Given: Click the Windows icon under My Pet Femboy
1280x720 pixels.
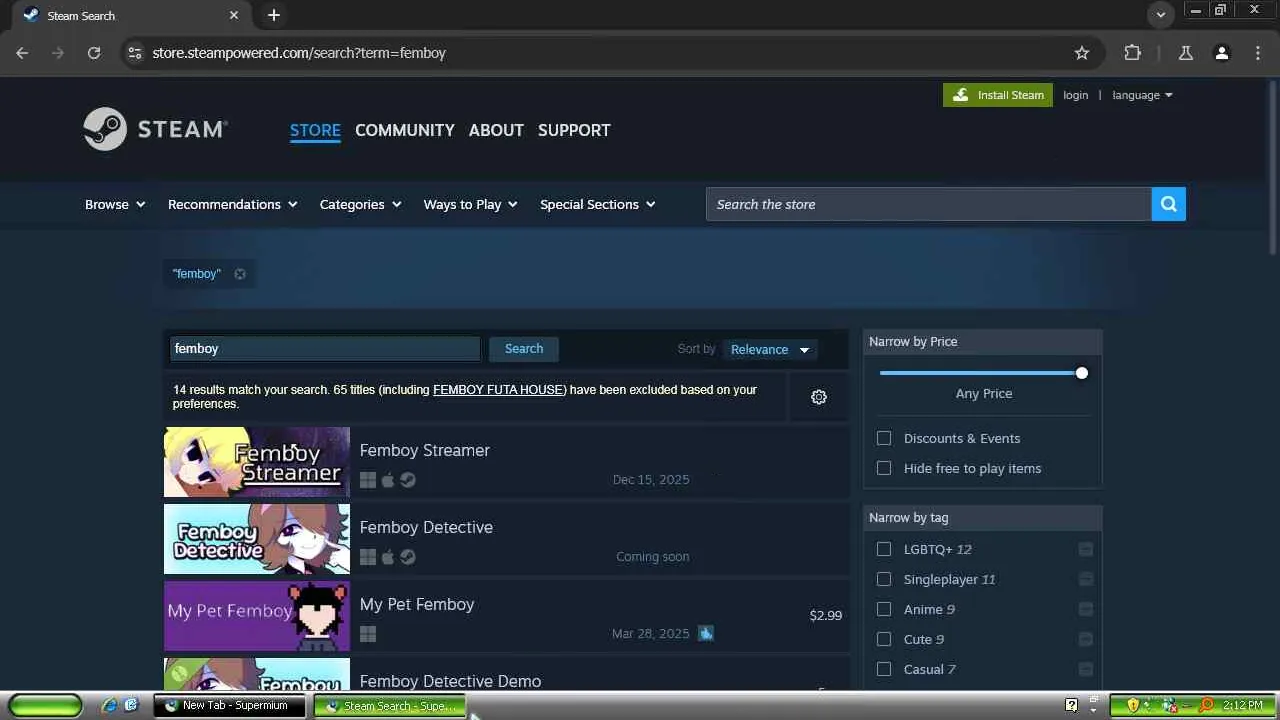Looking at the screenshot, I should coord(368,634).
